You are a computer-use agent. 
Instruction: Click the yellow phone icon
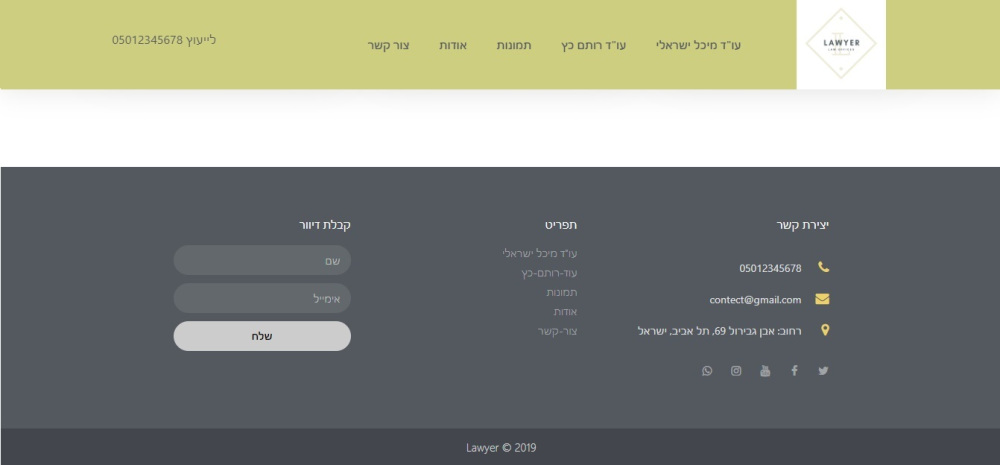pos(823,267)
